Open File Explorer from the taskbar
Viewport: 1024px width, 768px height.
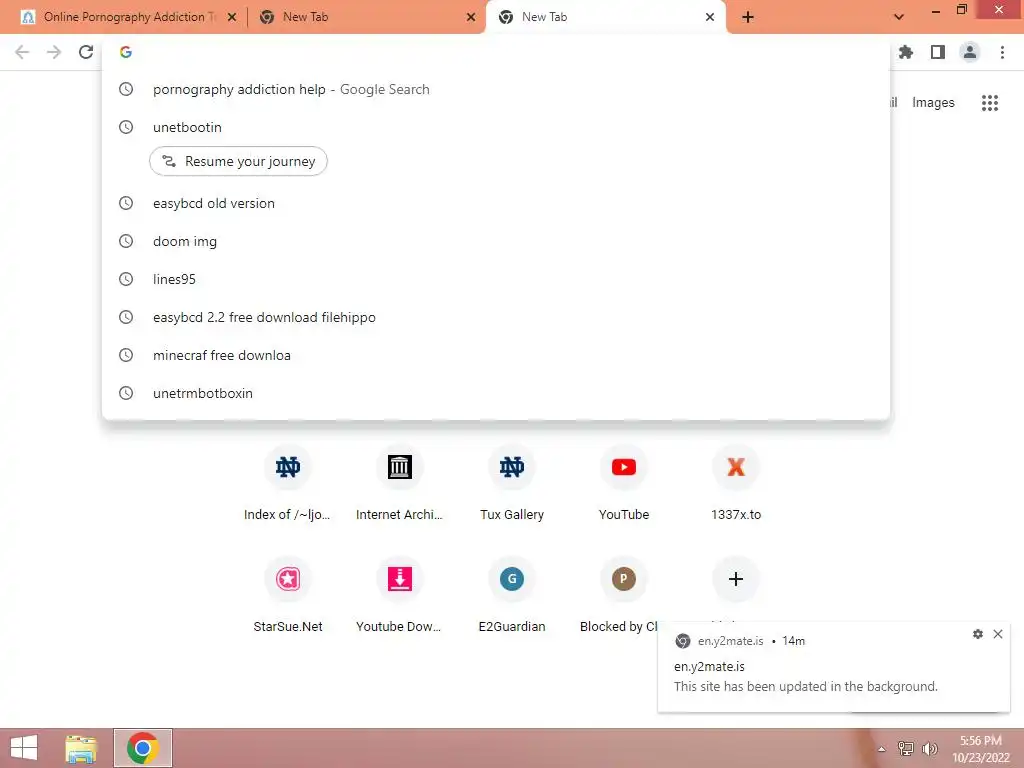click(x=81, y=748)
